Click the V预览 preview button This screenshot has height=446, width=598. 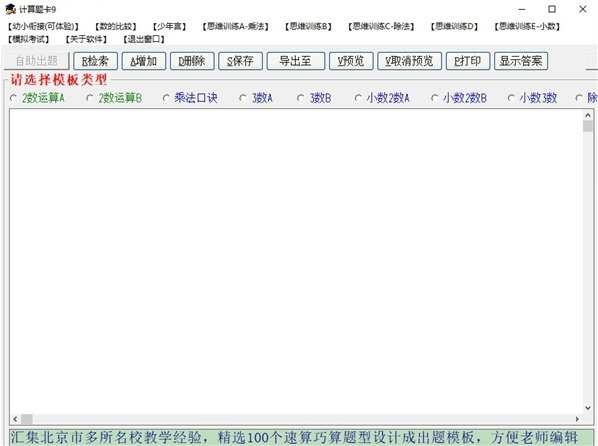coord(351,61)
